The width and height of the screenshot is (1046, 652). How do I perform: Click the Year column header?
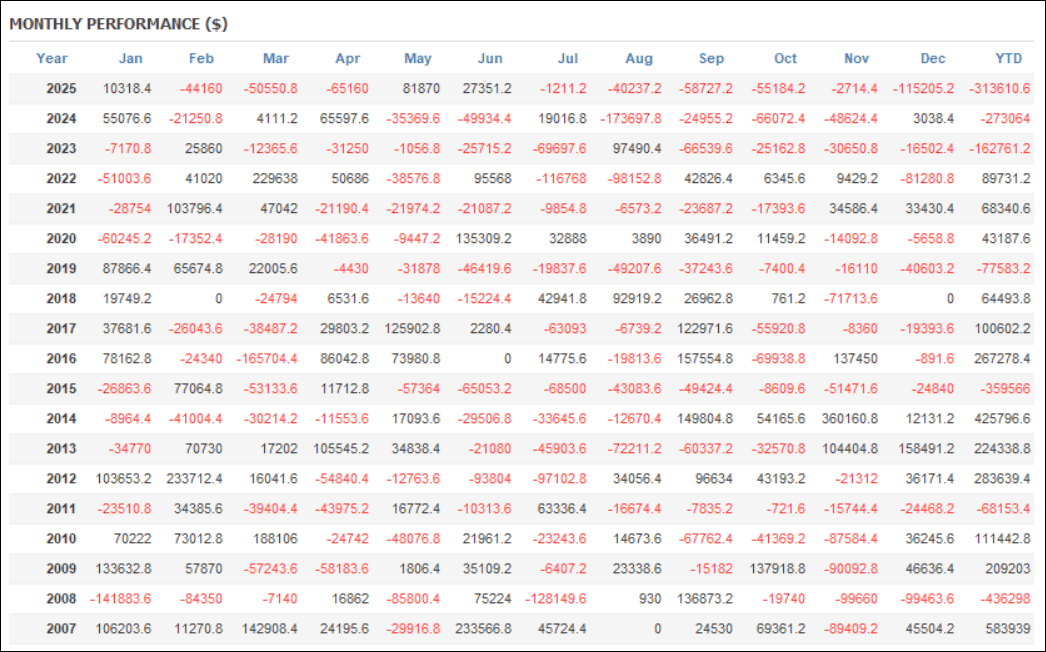52,58
